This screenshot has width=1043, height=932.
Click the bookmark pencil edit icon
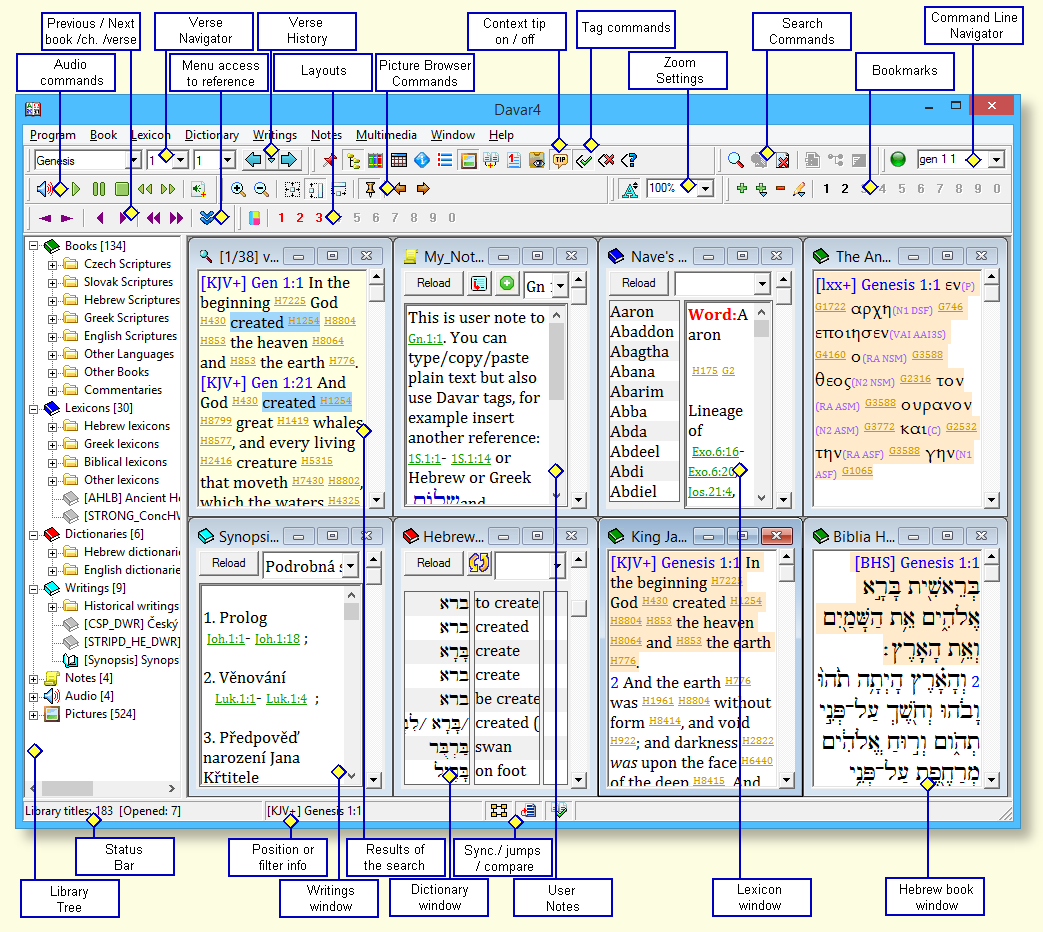[800, 189]
